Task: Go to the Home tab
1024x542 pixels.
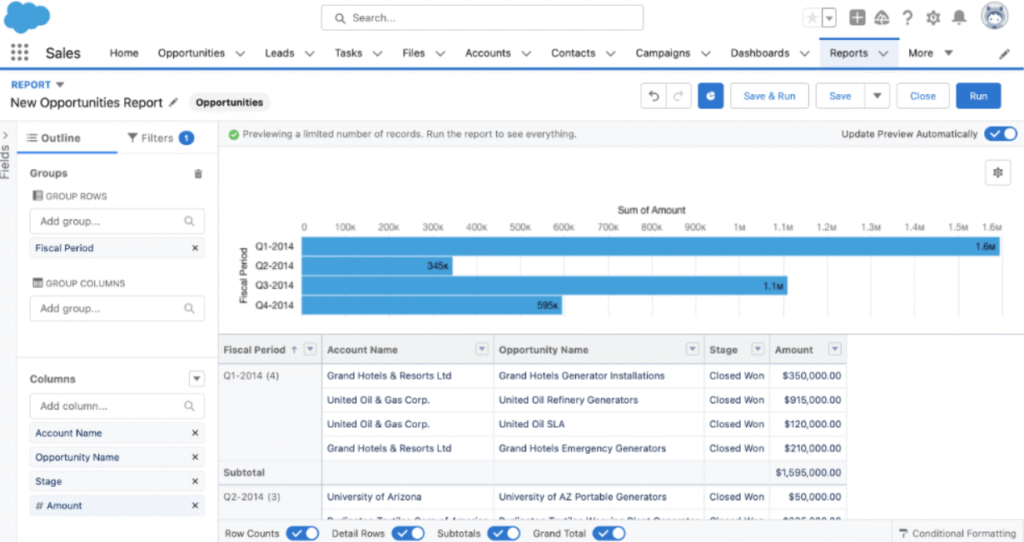Action: point(124,53)
